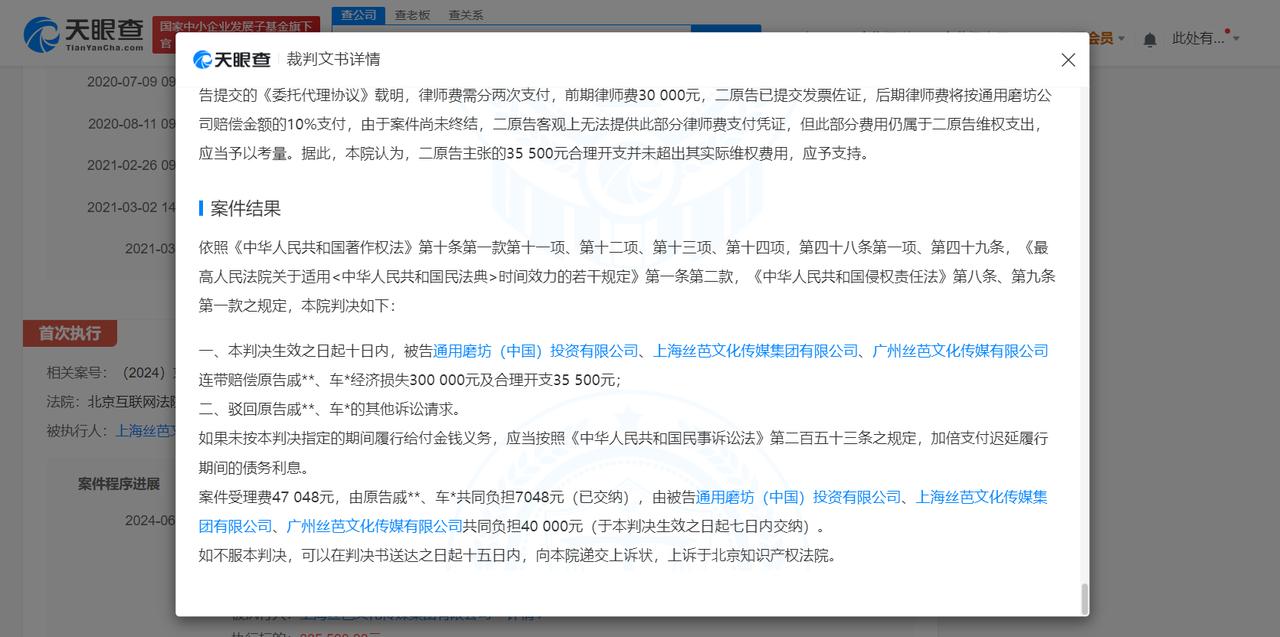Open the 上海丝 被执行人 link in the background
Image resolution: width=1280 pixels, height=637 pixels.
145,432
